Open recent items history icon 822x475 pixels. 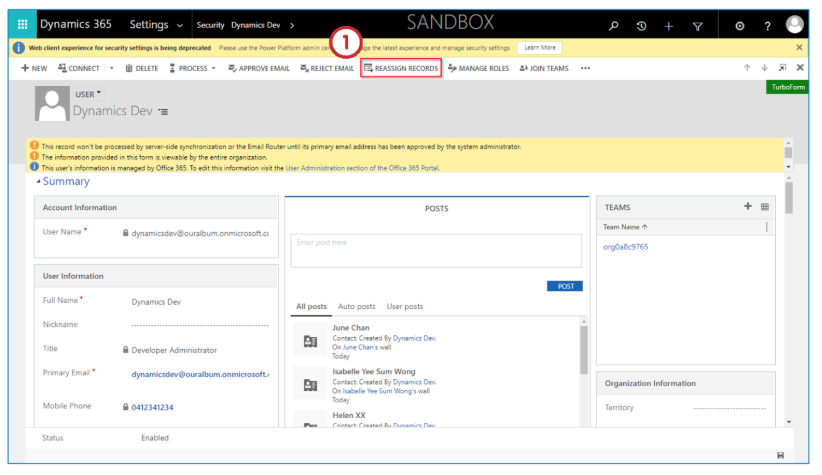641,25
